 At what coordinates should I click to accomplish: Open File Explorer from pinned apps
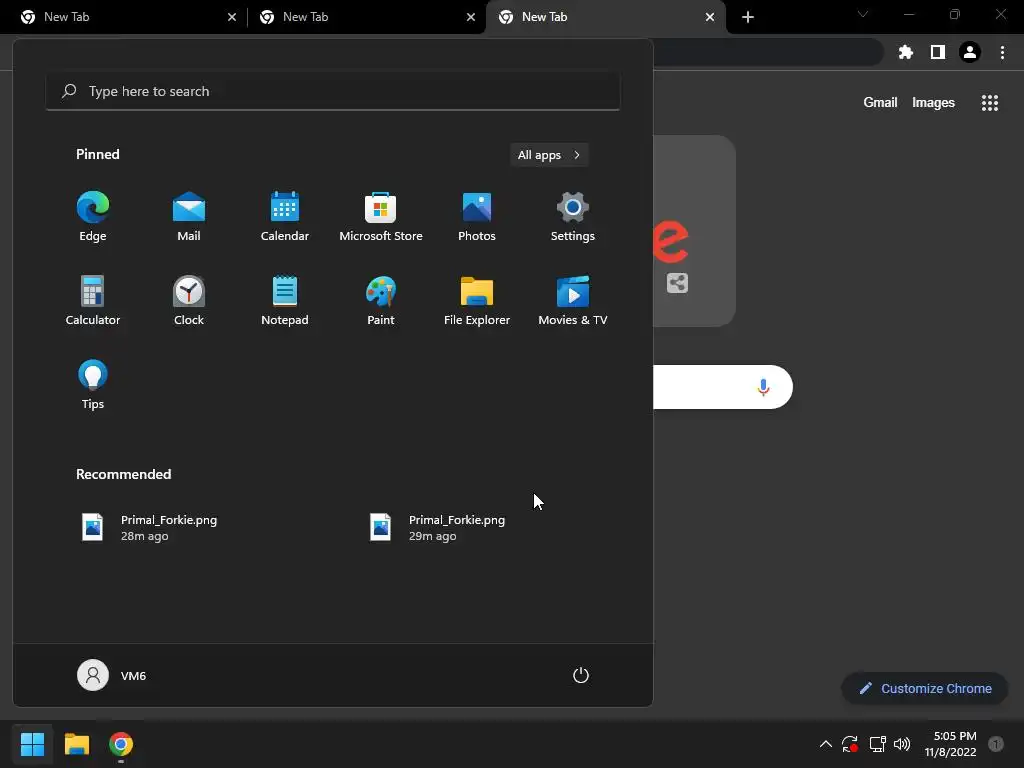477,300
